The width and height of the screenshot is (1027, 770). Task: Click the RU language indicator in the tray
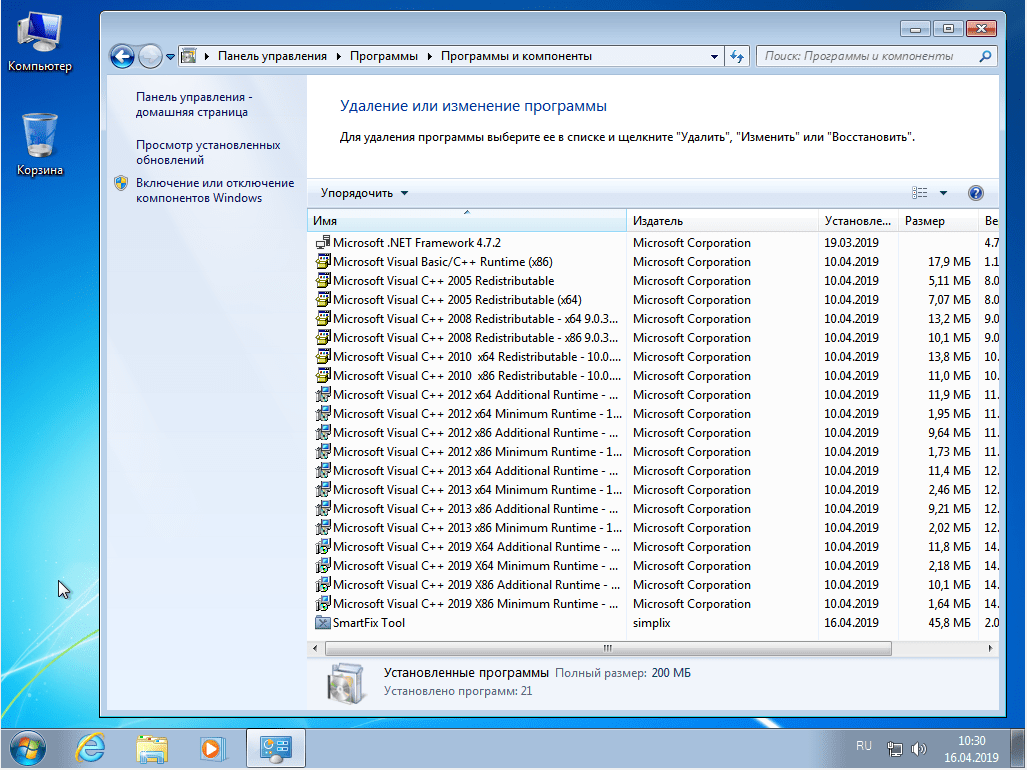tap(864, 746)
